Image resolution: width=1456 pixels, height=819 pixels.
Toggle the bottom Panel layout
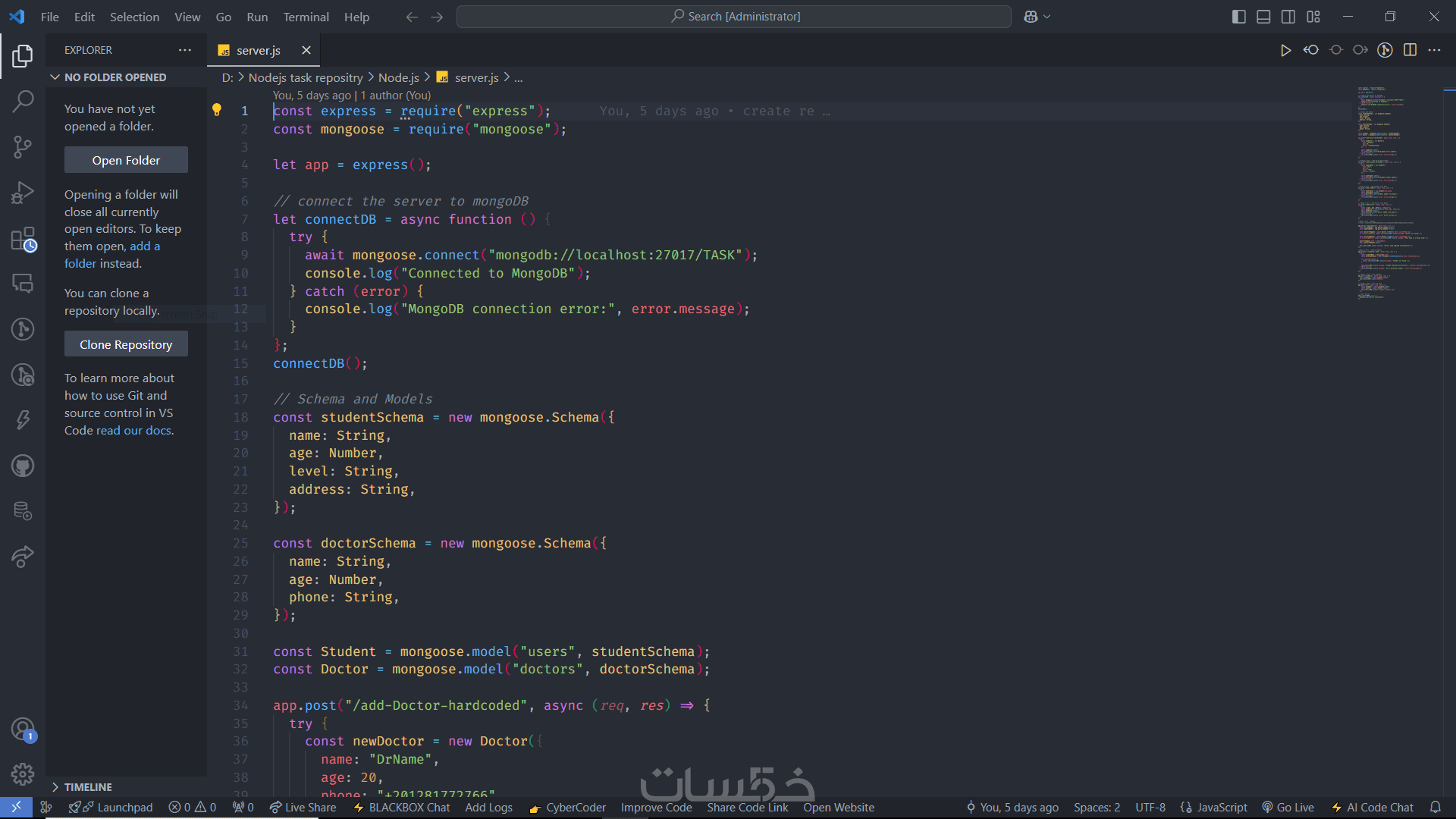tap(1263, 17)
